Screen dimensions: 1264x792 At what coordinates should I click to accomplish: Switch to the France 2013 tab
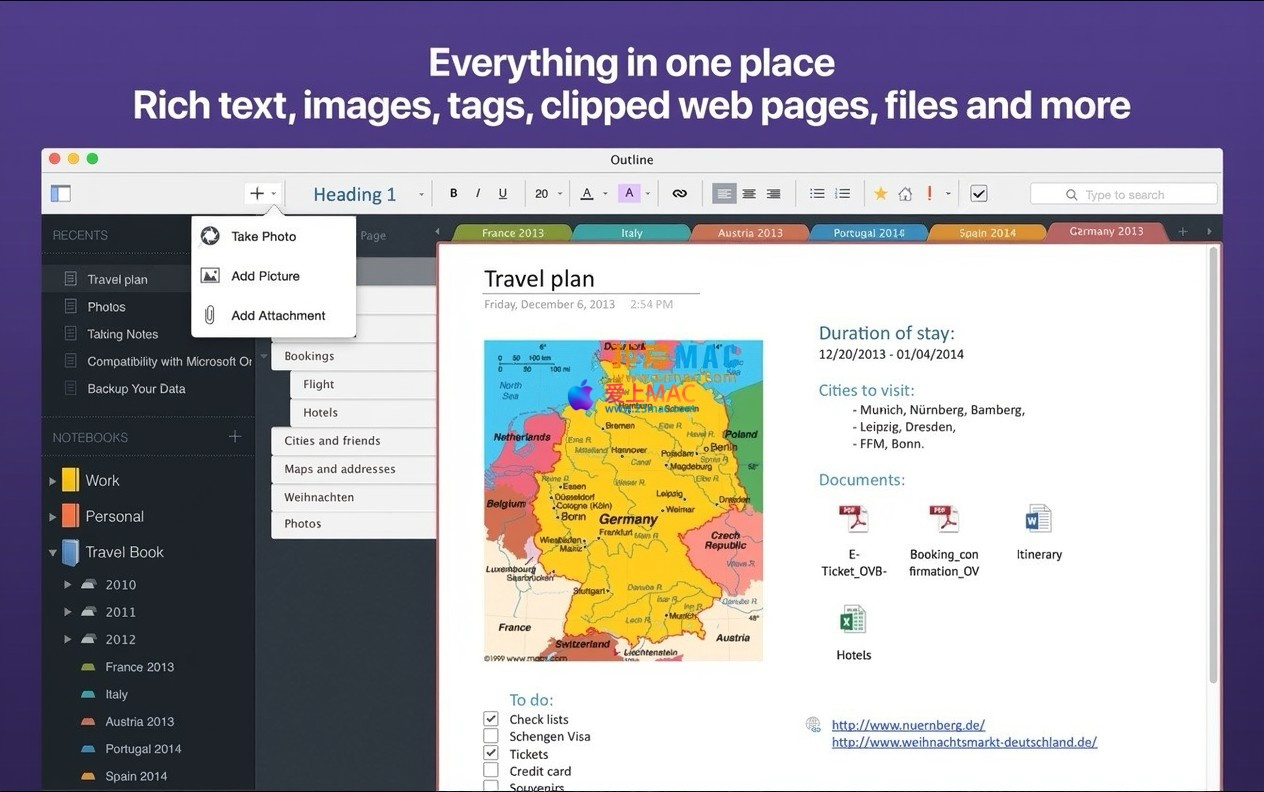coord(512,233)
